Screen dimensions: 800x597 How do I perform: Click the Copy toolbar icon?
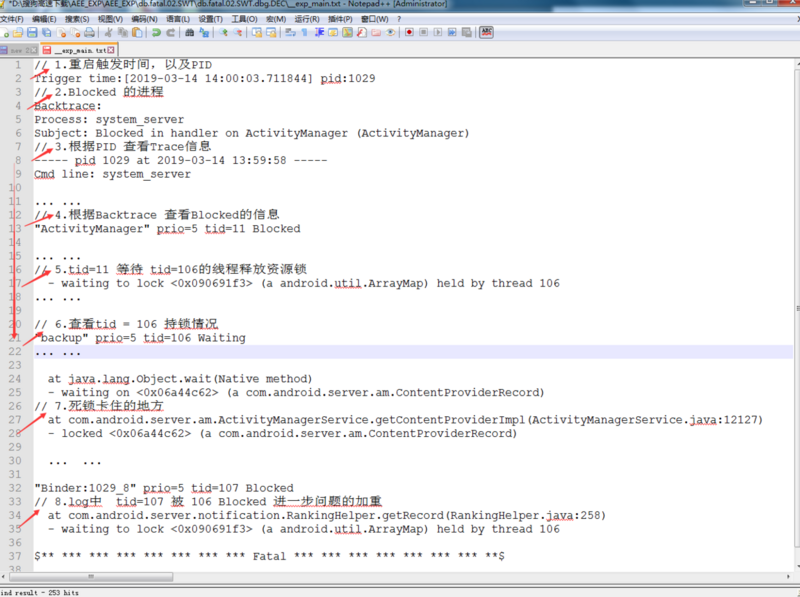click(122, 33)
